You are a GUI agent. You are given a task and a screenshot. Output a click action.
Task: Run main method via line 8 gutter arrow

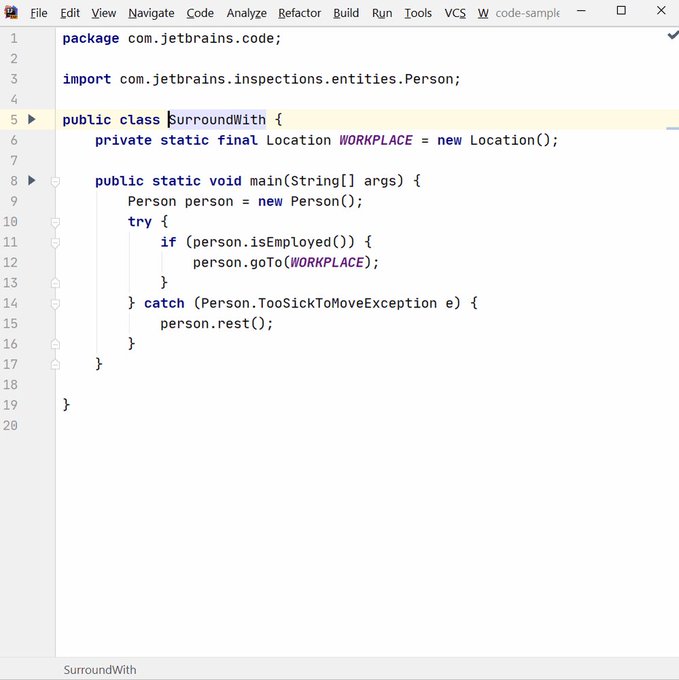click(32, 180)
